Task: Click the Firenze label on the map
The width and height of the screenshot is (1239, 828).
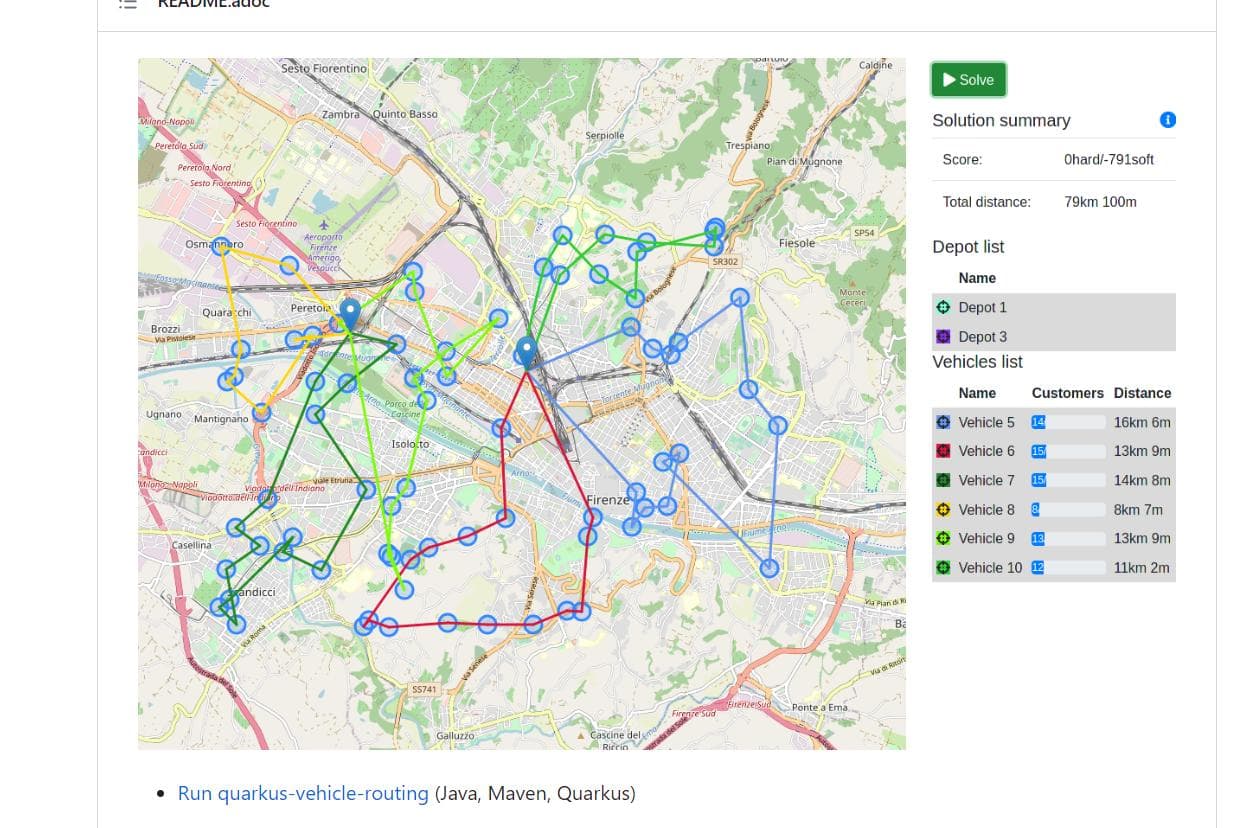Action: [606, 500]
